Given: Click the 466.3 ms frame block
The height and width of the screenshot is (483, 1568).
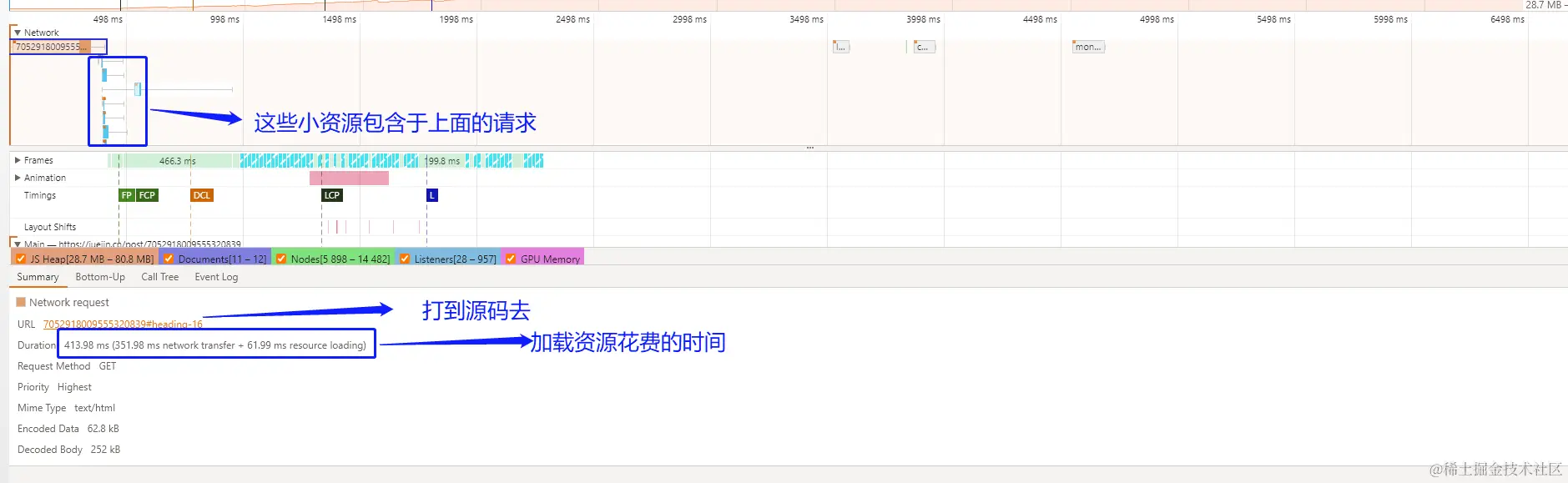Looking at the screenshot, I should coord(177,161).
